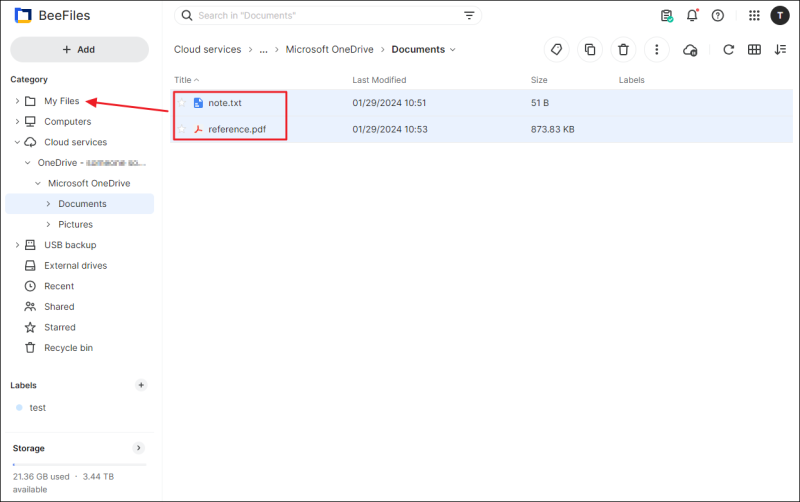Sort by Title column header
The height and width of the screenshot is (502, 800).
click(186, 80)
